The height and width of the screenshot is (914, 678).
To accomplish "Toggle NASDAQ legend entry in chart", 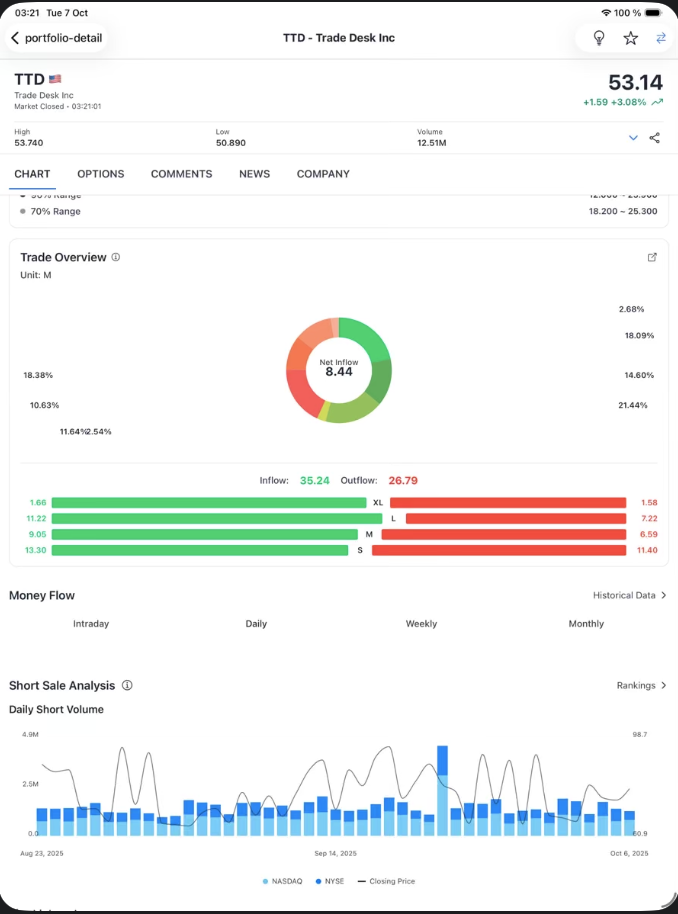I will point(283,881).
